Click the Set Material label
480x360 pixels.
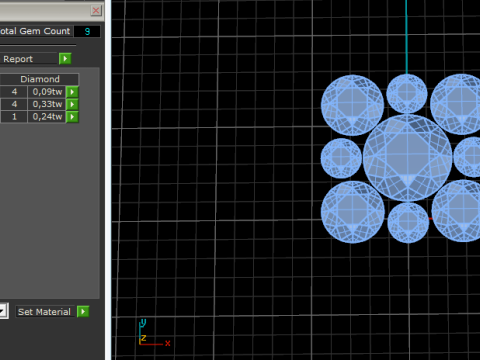(44, 312)
